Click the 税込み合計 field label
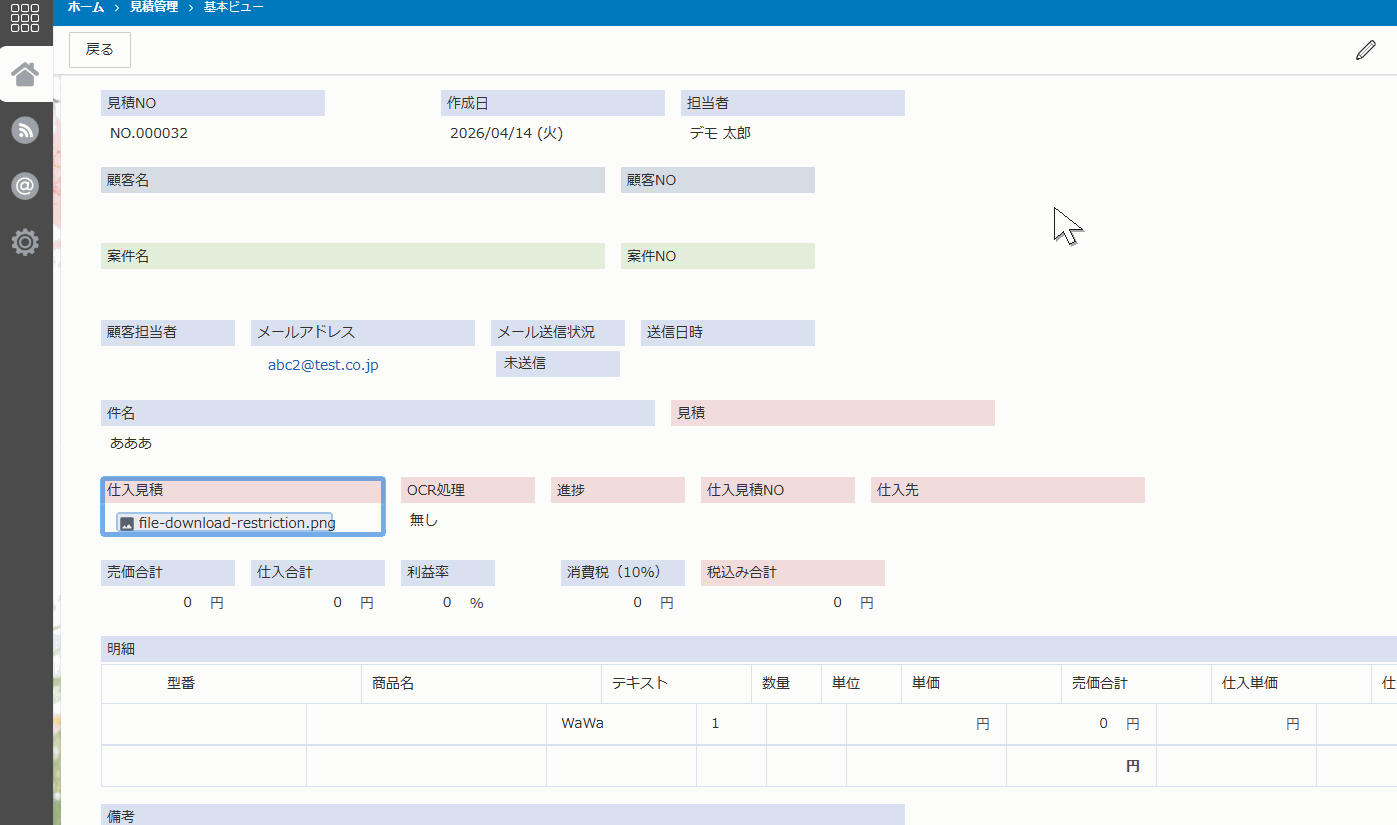The height and width of the screenshot is (825, 1397). pos(793,573)
